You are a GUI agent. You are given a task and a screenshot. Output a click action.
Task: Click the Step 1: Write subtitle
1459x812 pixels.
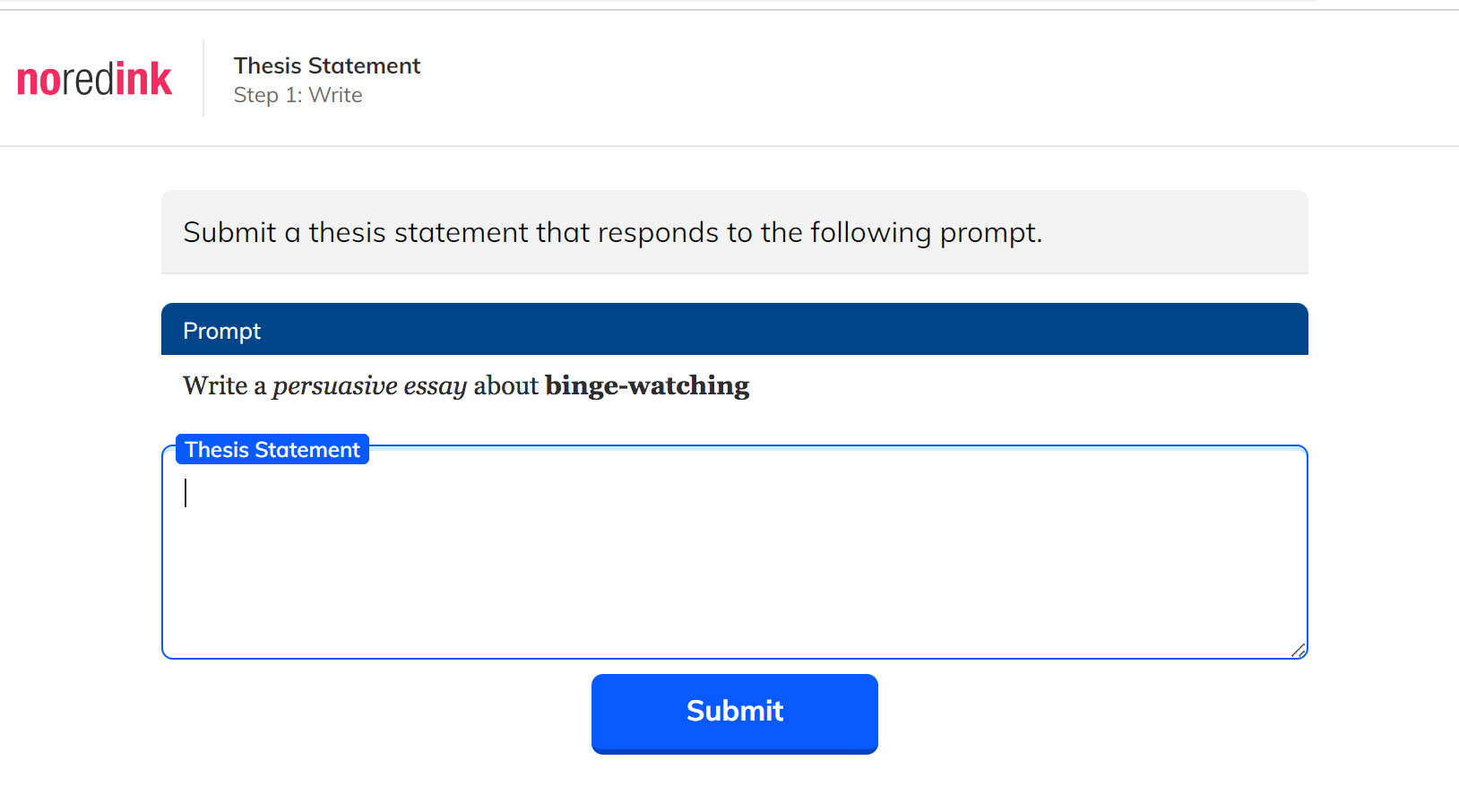click(x=298, y=95)
